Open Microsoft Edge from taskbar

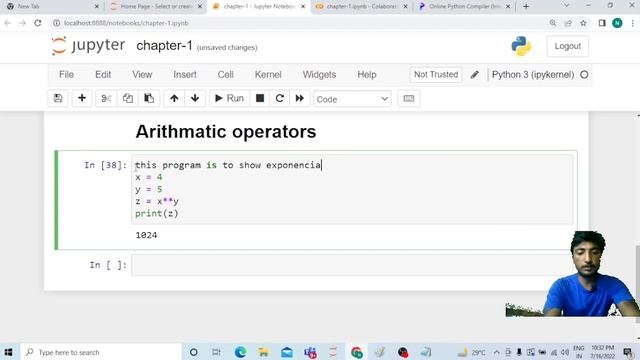(240, 352)
